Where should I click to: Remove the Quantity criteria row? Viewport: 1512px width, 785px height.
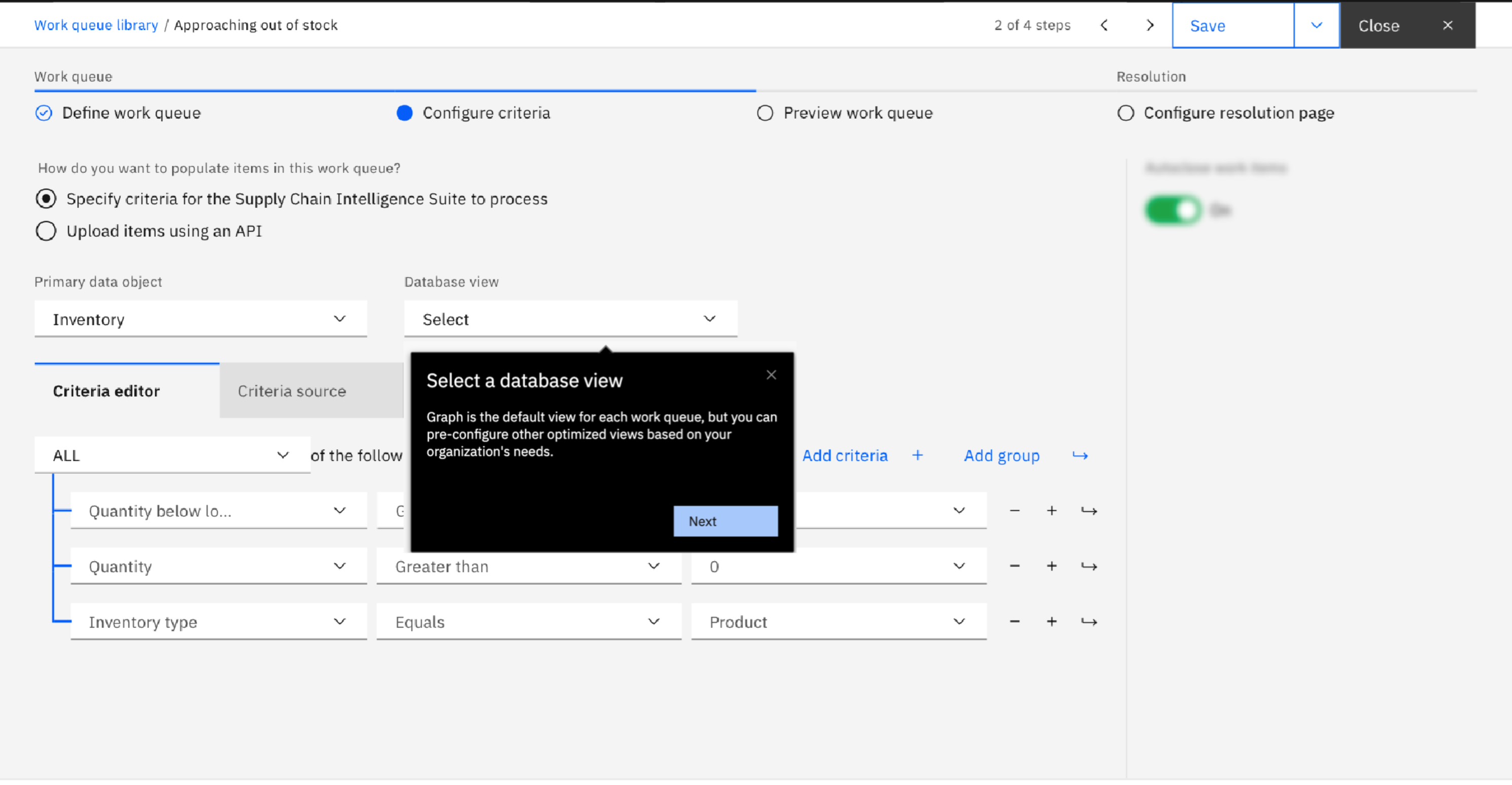(x=1014, y=567)
